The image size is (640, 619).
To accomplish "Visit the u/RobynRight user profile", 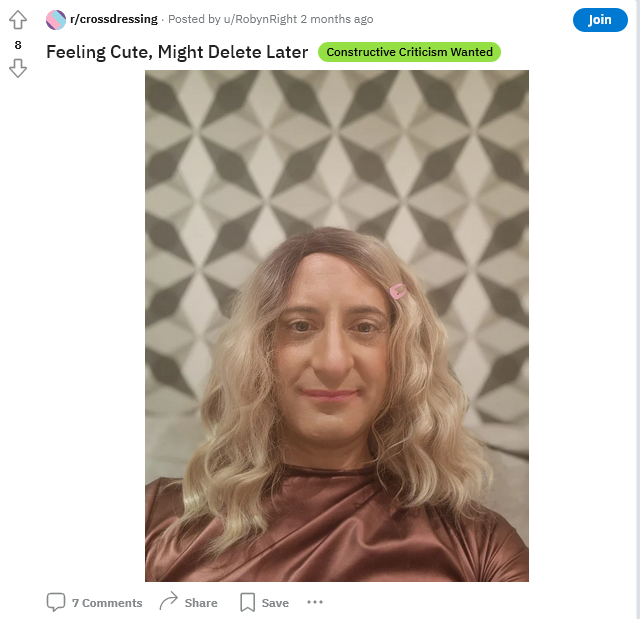I will pos(260,19).
